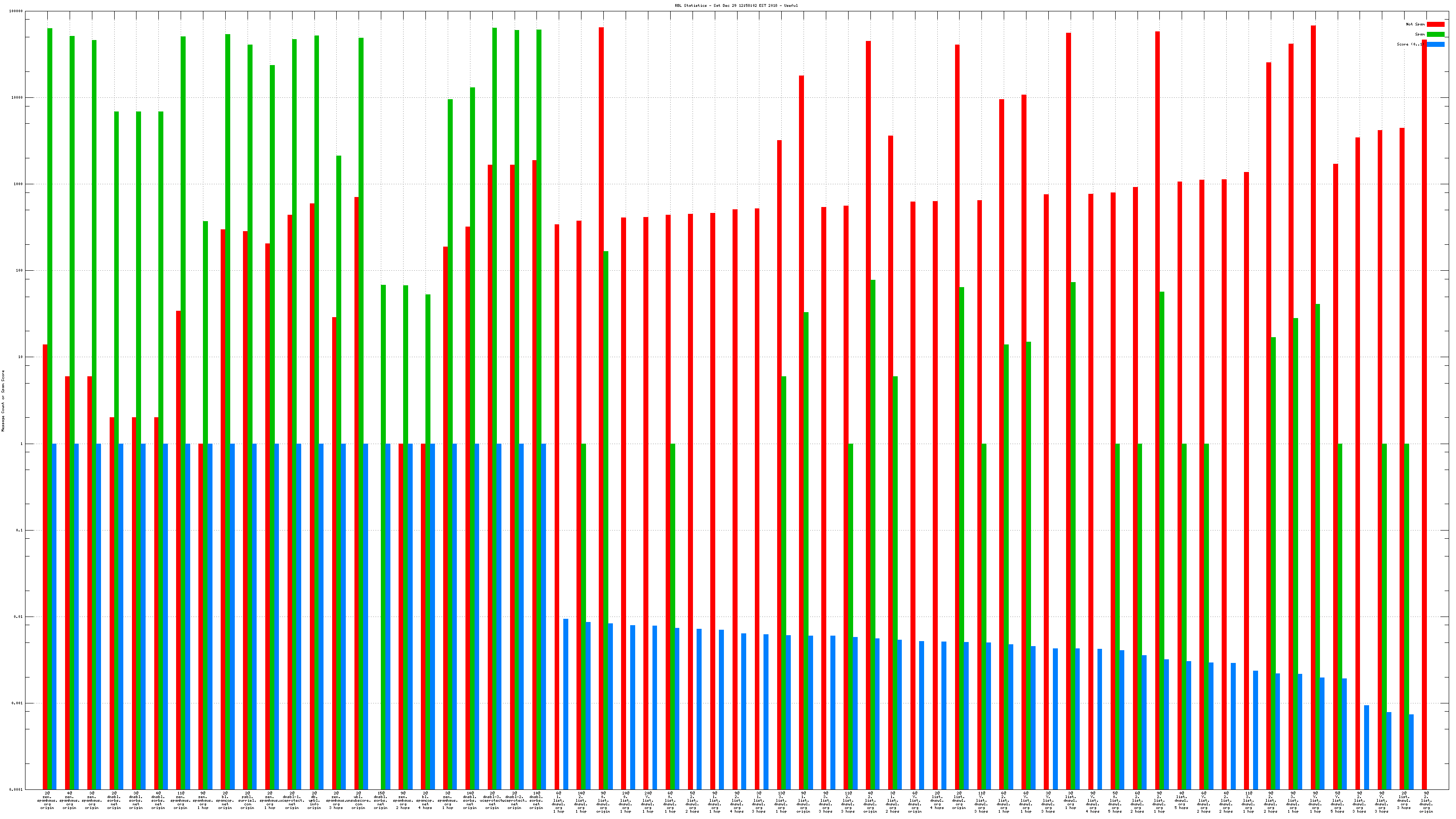Click the dnsbl-3.uceprotect.net origin label
Image resolution: width=1456 pixels, height=819 pixels.
pyautogui.click(x=492, y=800)
